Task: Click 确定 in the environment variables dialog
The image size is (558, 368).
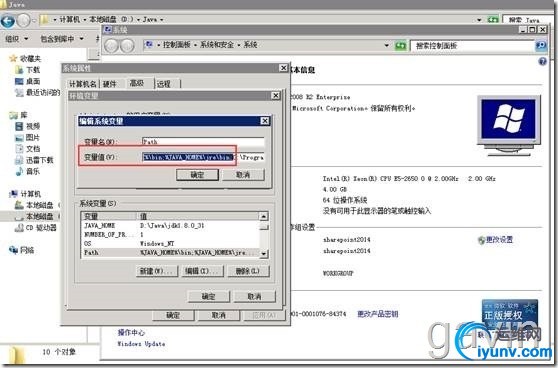Action: [209, 296]
